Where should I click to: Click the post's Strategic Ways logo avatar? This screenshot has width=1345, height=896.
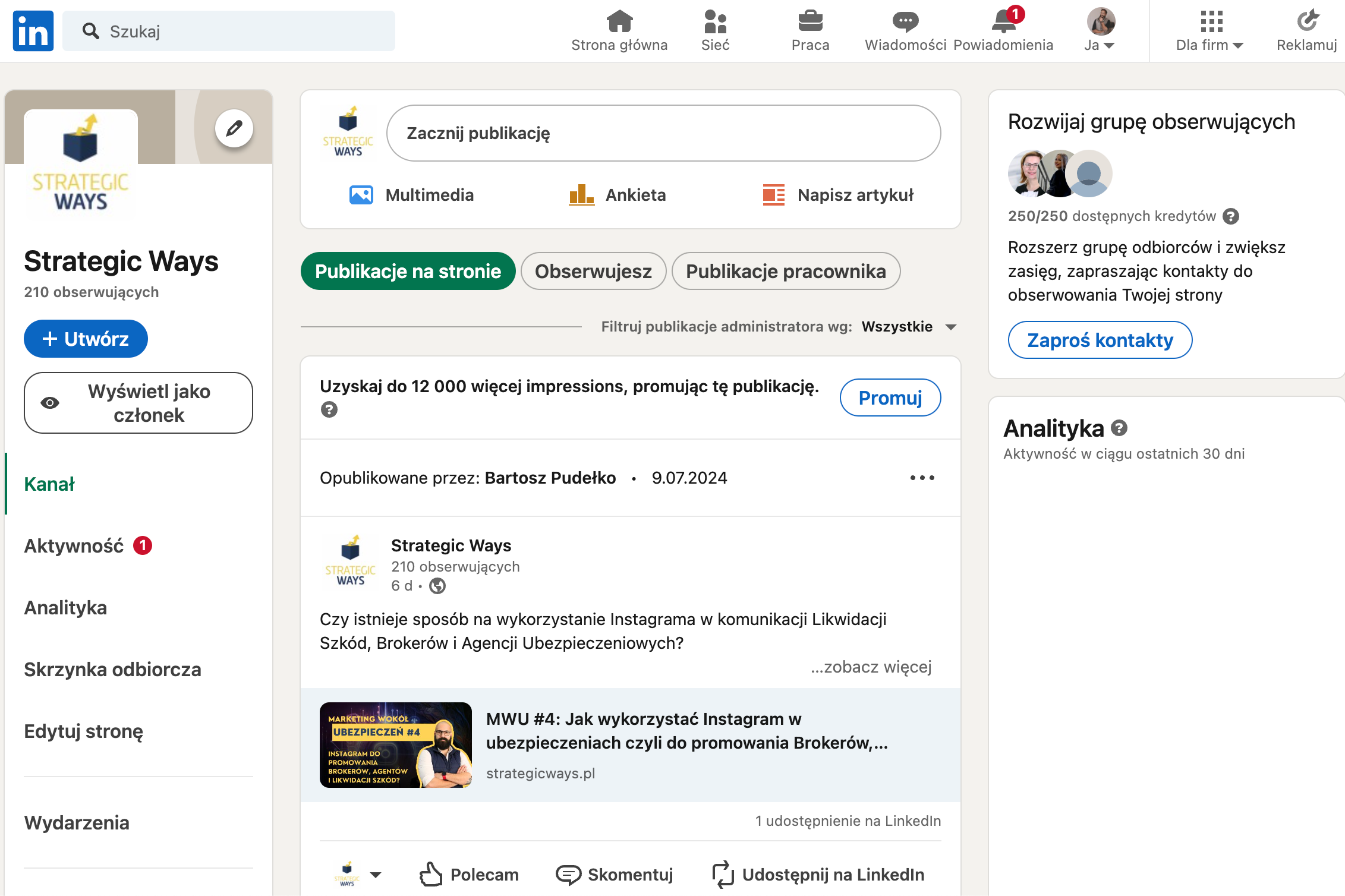[350, 560]
